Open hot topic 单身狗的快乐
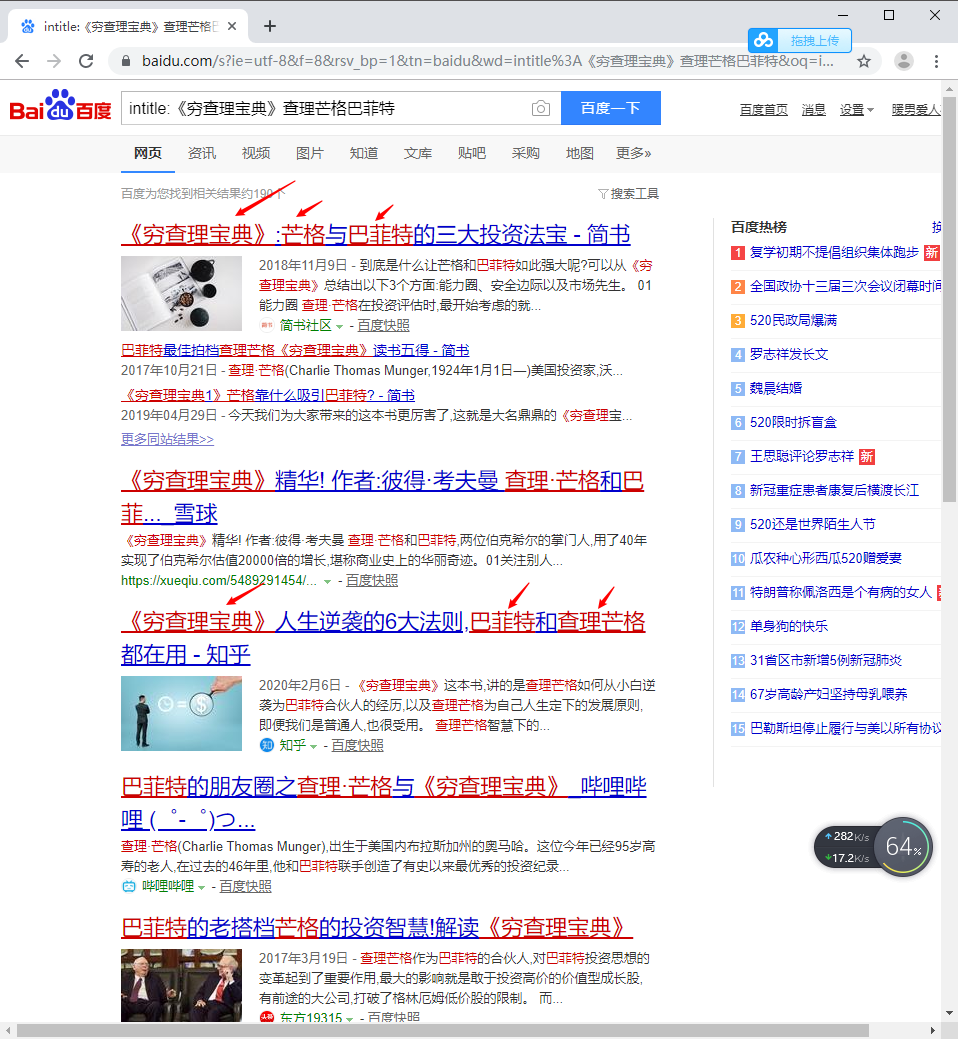 pyautogui.click(x=788, y=626)
